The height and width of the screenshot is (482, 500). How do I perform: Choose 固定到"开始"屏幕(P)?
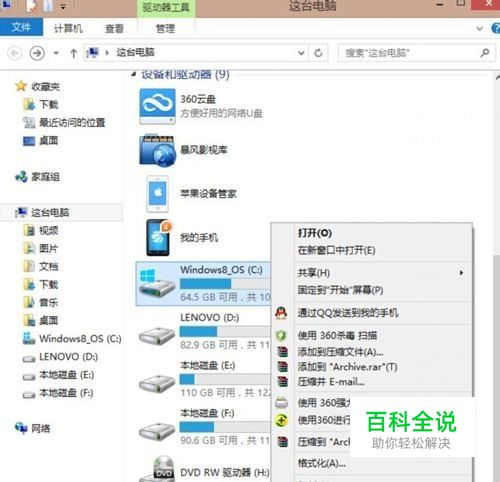tap(340, 290)
